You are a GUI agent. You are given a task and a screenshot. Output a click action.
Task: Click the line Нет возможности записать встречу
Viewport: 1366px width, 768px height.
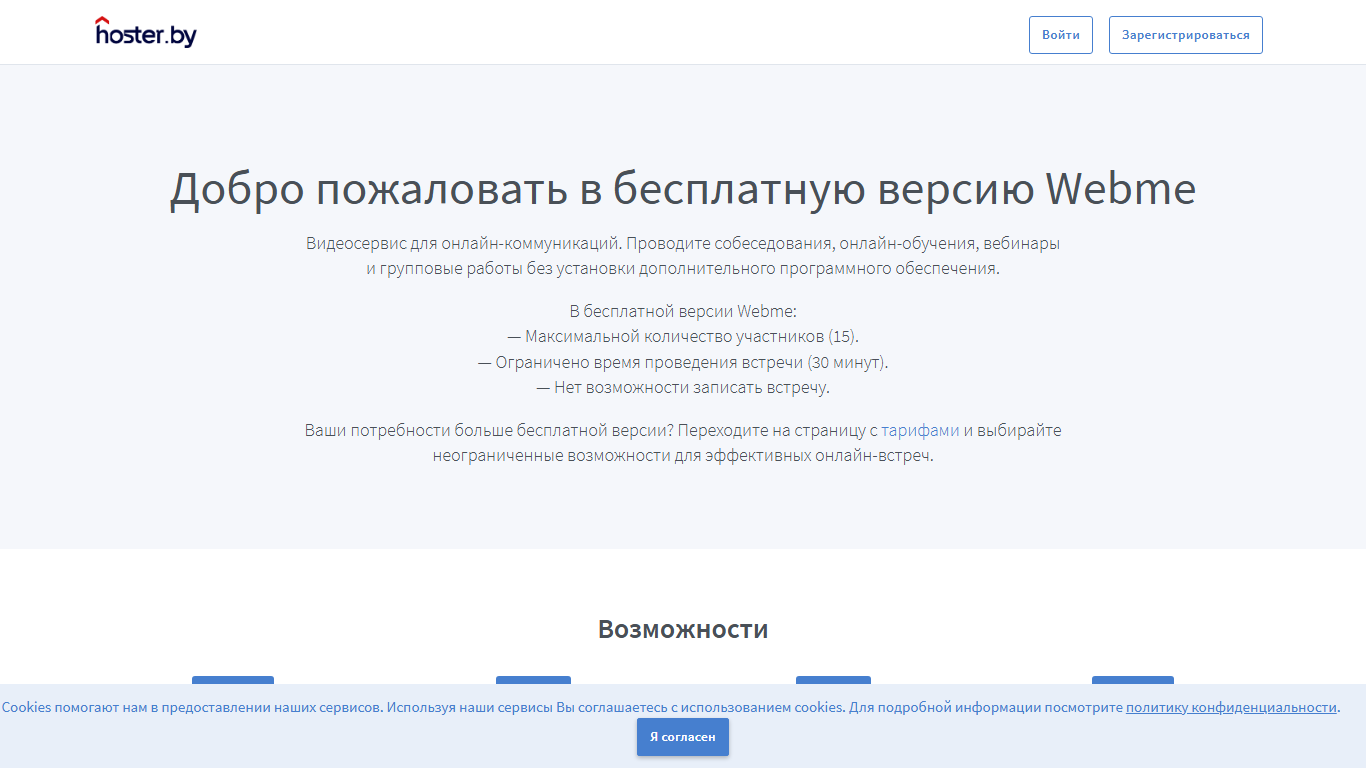pyautogui.click(x=683, y=388)
